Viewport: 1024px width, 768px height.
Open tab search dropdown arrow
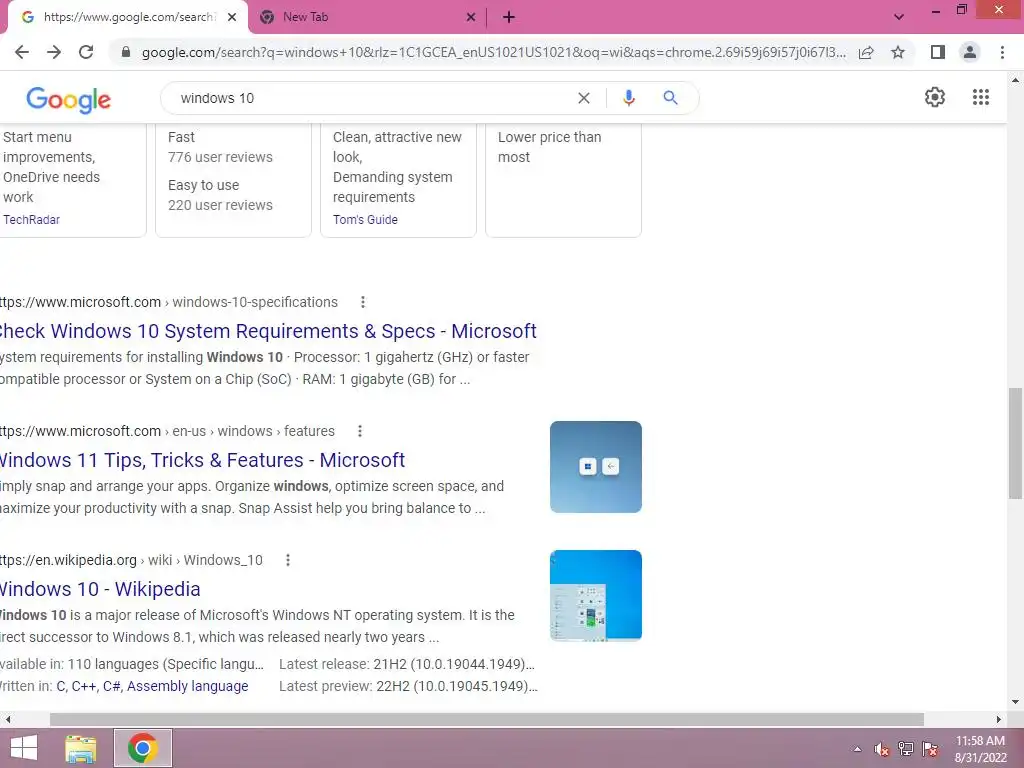899,17
